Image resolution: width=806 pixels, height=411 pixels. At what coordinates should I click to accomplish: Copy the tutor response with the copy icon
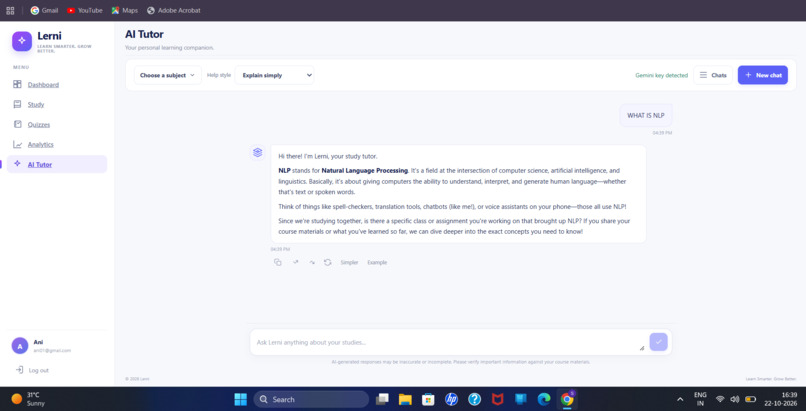(278, 263)
